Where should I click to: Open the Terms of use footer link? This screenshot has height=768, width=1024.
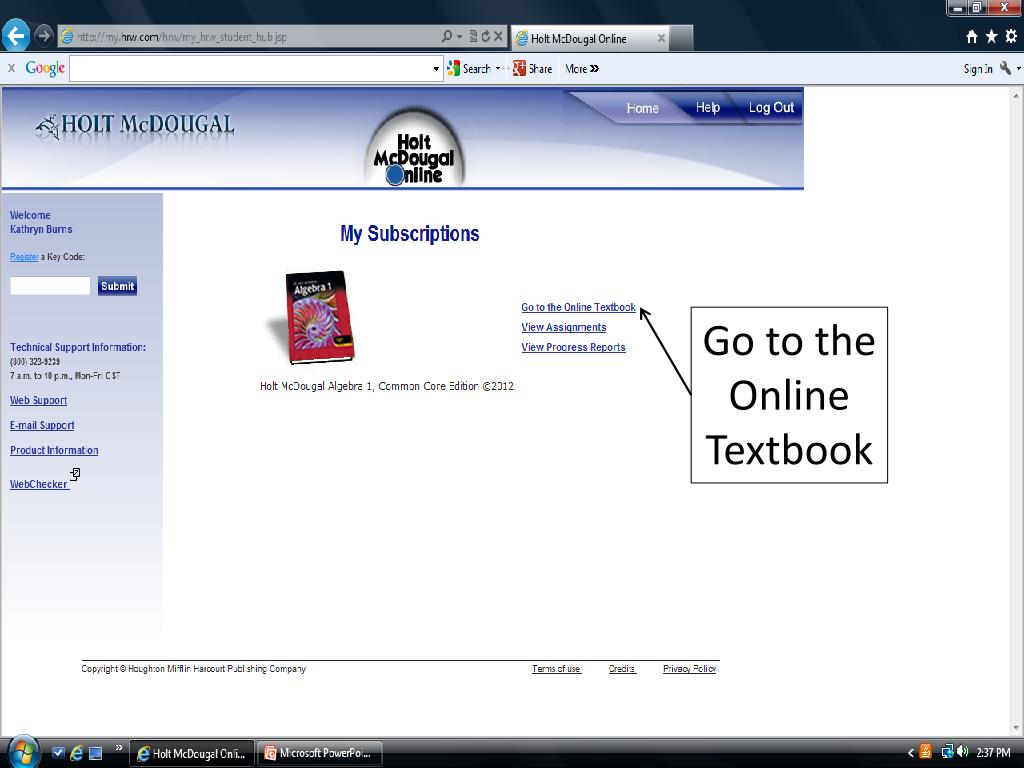pos(556,669)
